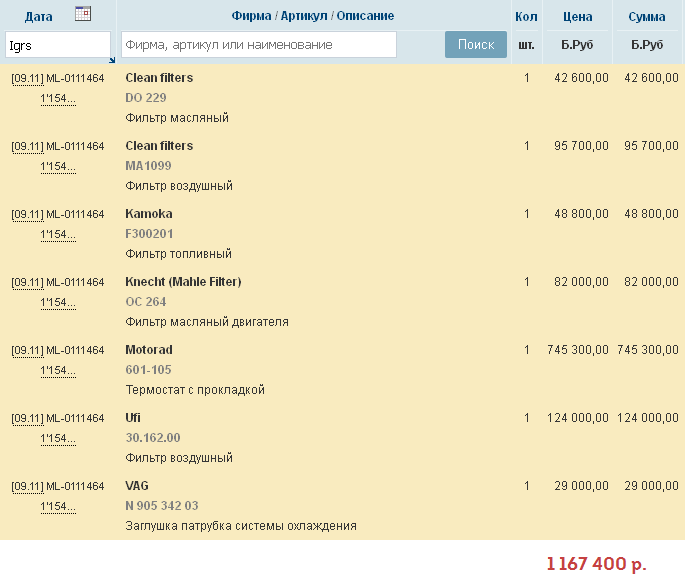This screenshot has height=575, width=685.
Task: Open the [09.11] date link in Motorad row
Action: [x=28, y=350]
